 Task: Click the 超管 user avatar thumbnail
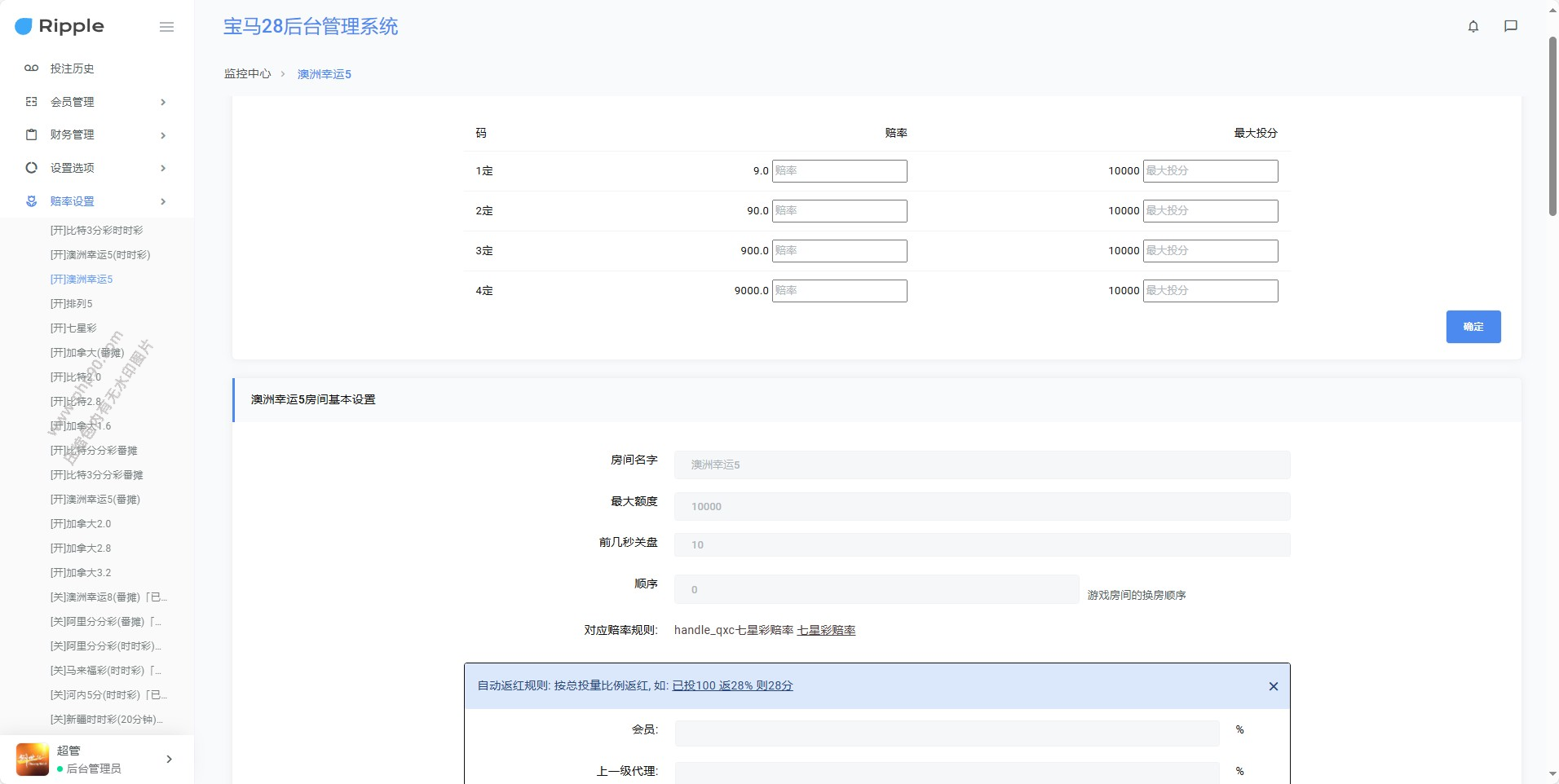(x=33, y=759)
